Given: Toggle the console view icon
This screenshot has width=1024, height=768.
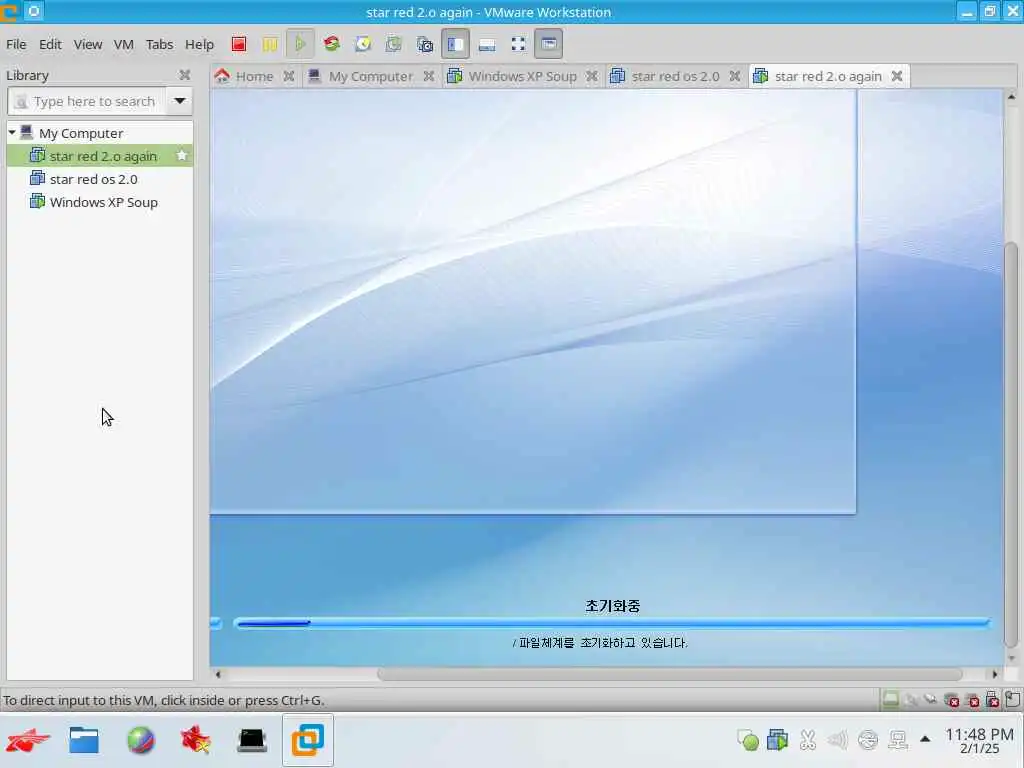Looking at the screenshot, I should pos(549,44).
